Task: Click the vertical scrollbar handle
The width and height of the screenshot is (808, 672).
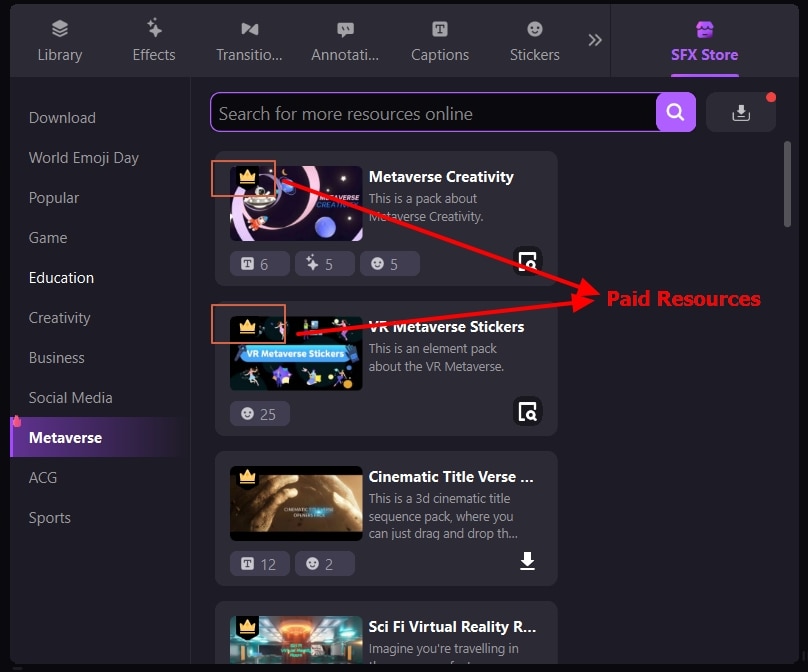Action: coord(787,183)
